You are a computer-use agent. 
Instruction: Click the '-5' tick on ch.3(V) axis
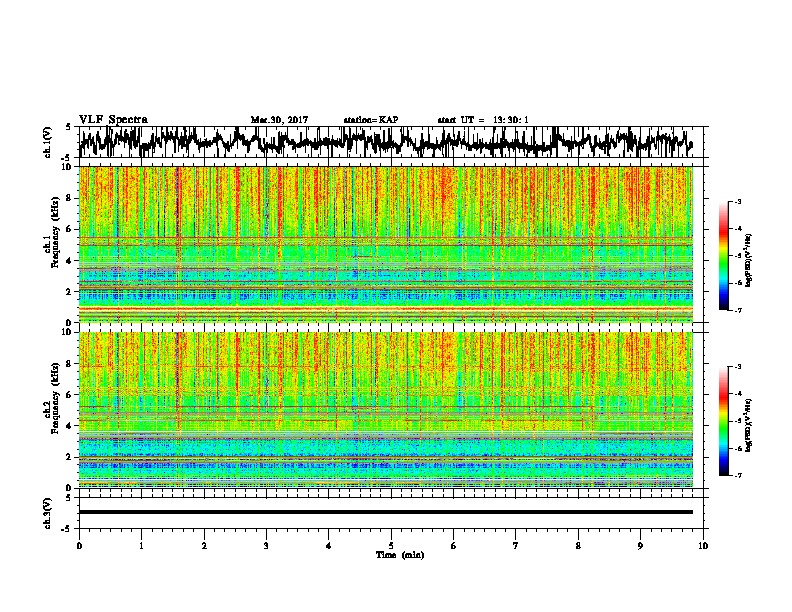(x=67, y=529)
